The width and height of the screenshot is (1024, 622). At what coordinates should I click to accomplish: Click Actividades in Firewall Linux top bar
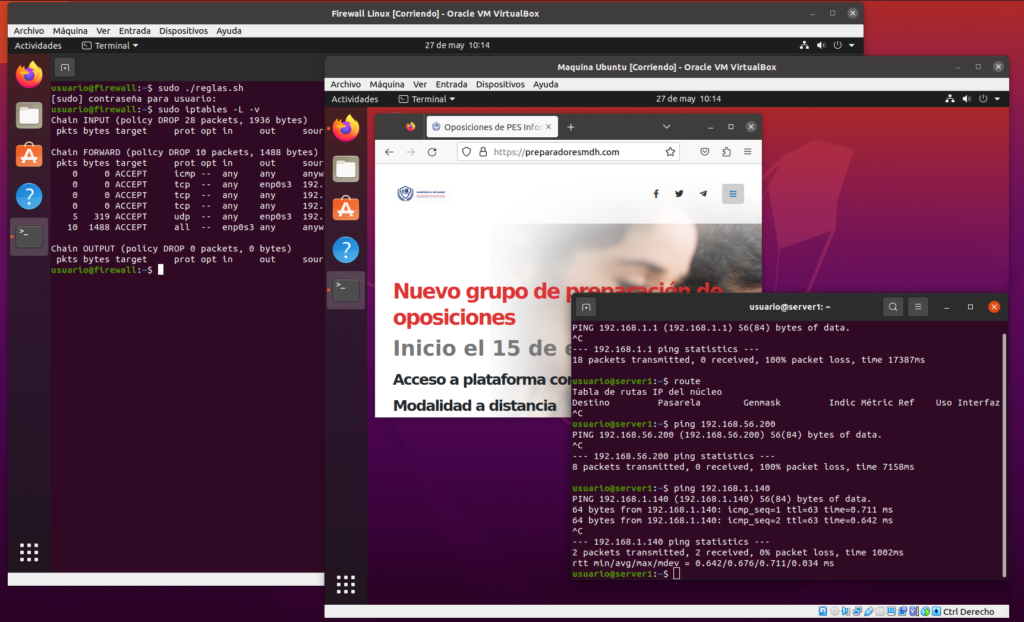[38, 46]
